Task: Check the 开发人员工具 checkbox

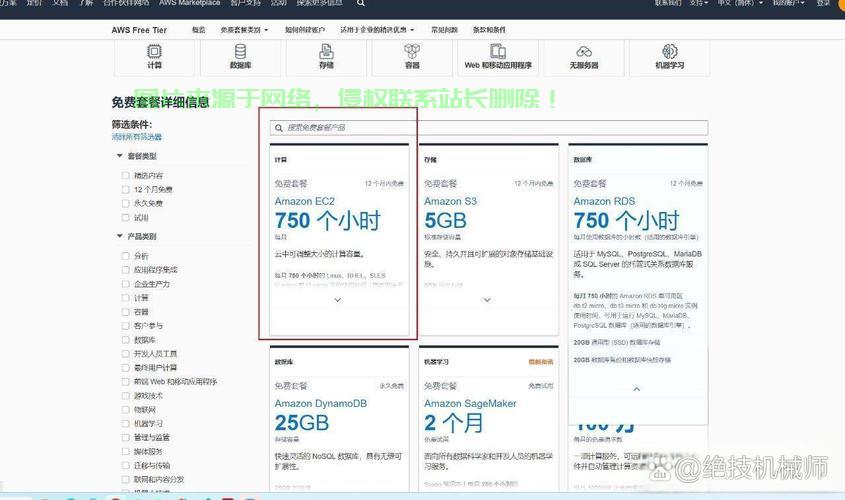Action: coord(126,353)
